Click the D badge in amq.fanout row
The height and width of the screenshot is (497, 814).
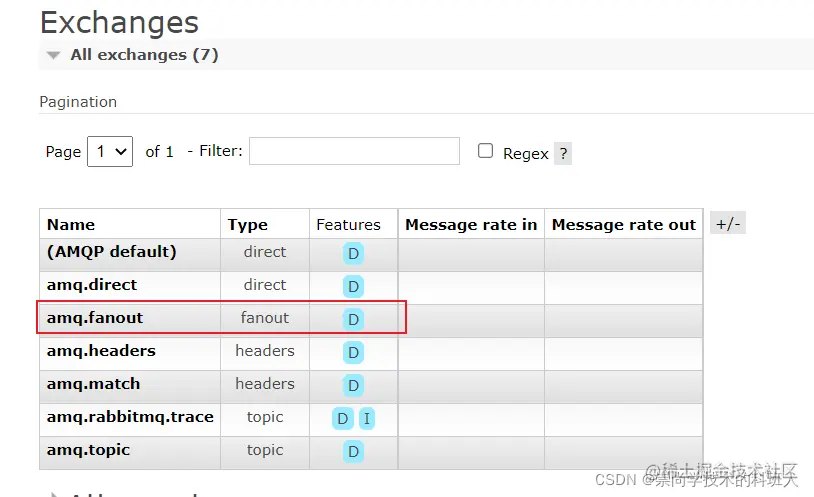tap(353, 319)
